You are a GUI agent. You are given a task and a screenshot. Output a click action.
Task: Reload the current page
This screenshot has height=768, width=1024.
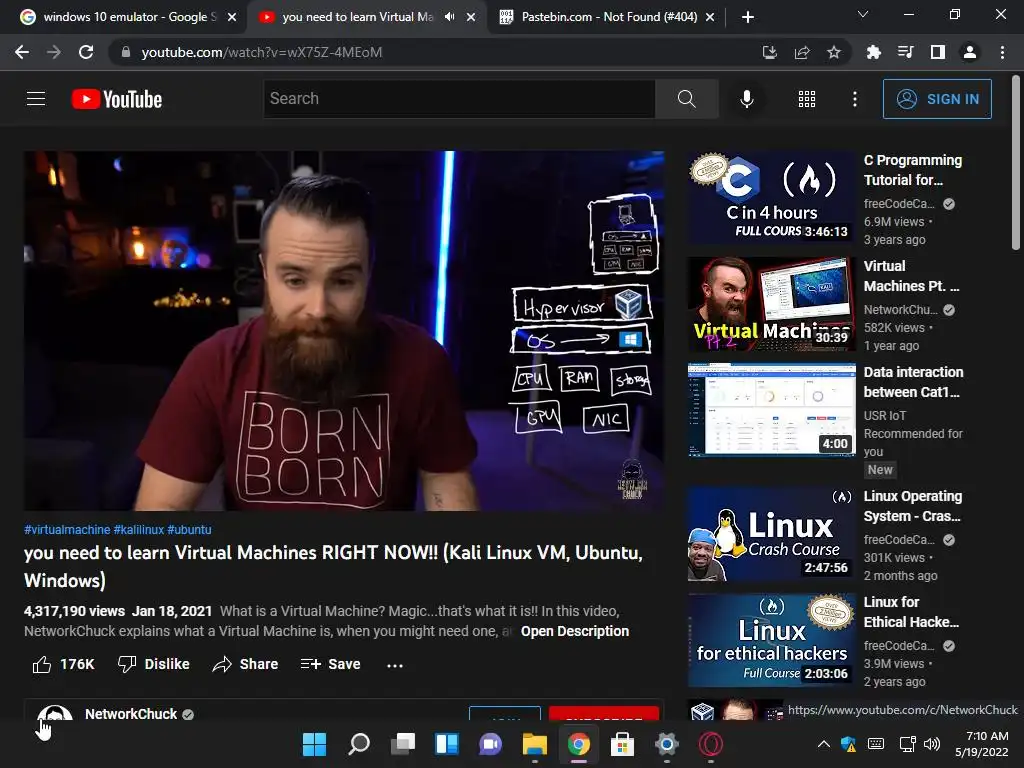[x=86, y=52]
